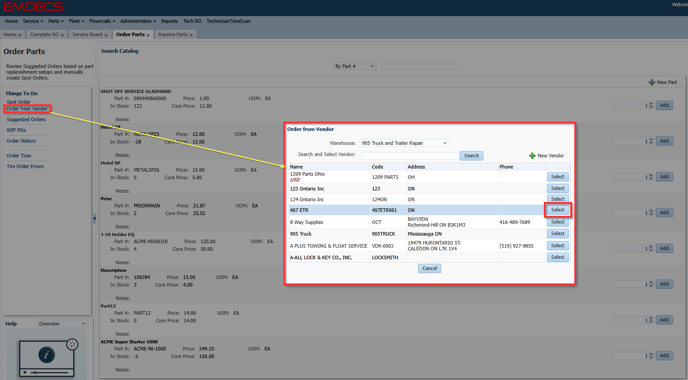This screenshot has height=380, width=688.
Task: Add the PART12 part
Action: [x=664, y=320]
